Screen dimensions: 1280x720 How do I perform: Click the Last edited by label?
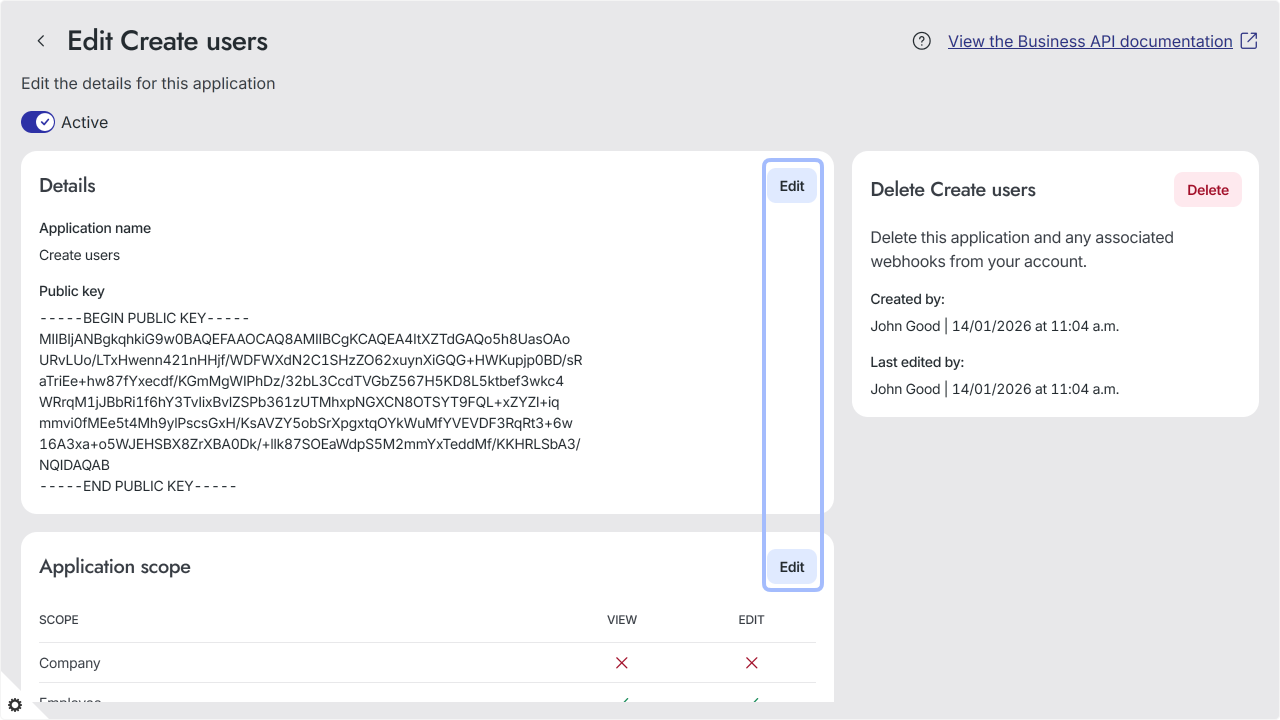pyautogui.click(x=917, y=362)
